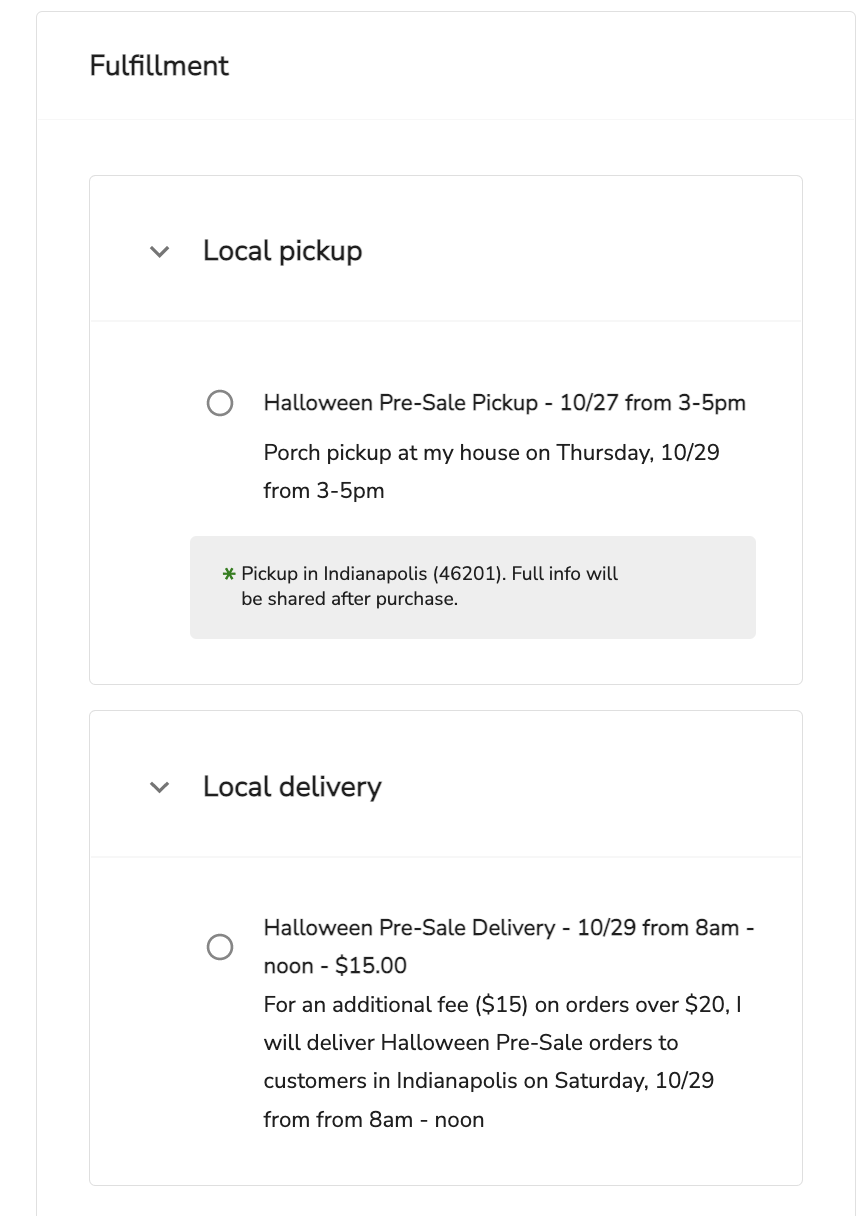Click the Porch pickup at my house description
Screen dimensions: 860x1216
[491, 453]
